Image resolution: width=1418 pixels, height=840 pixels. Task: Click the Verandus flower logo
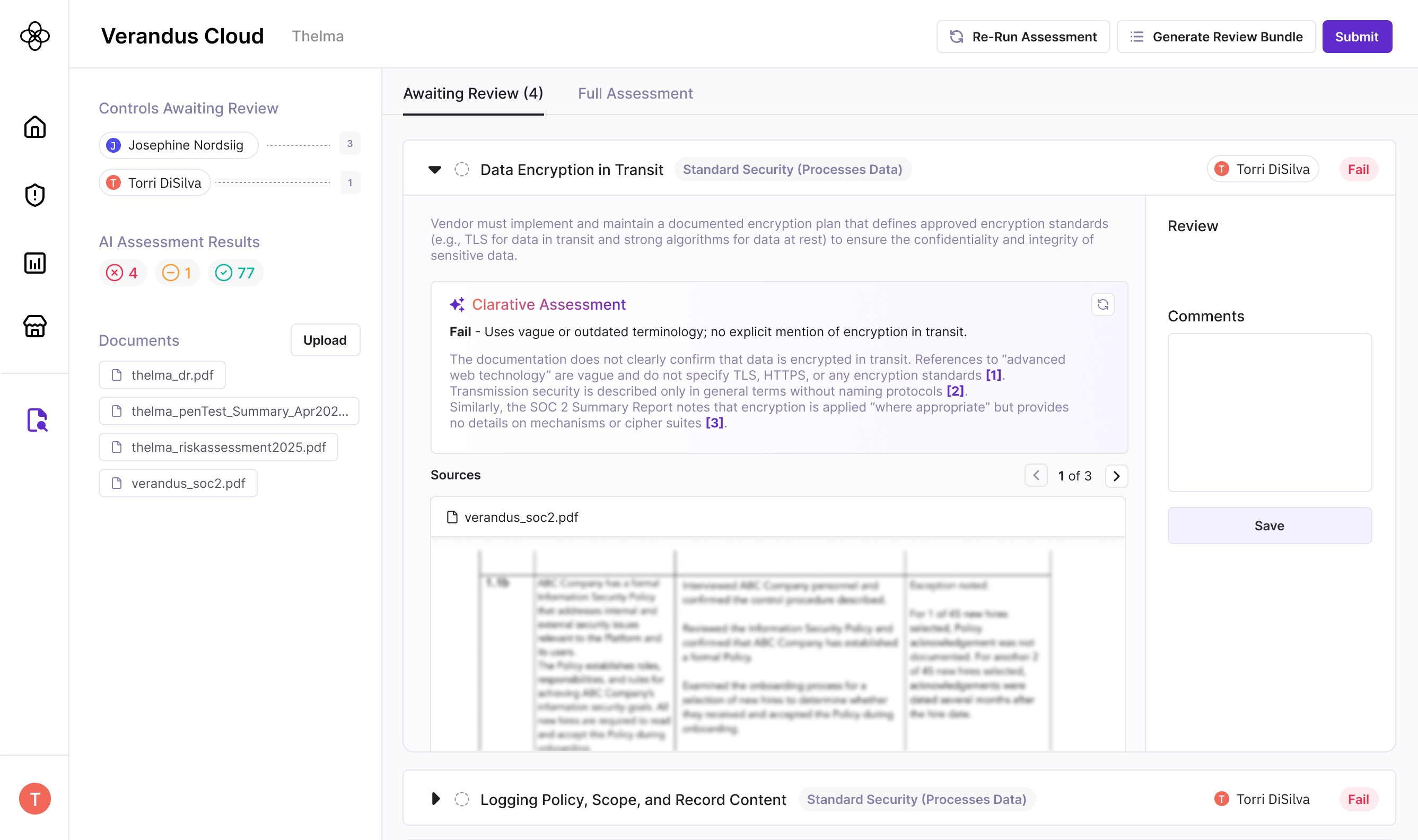(34, 36)
